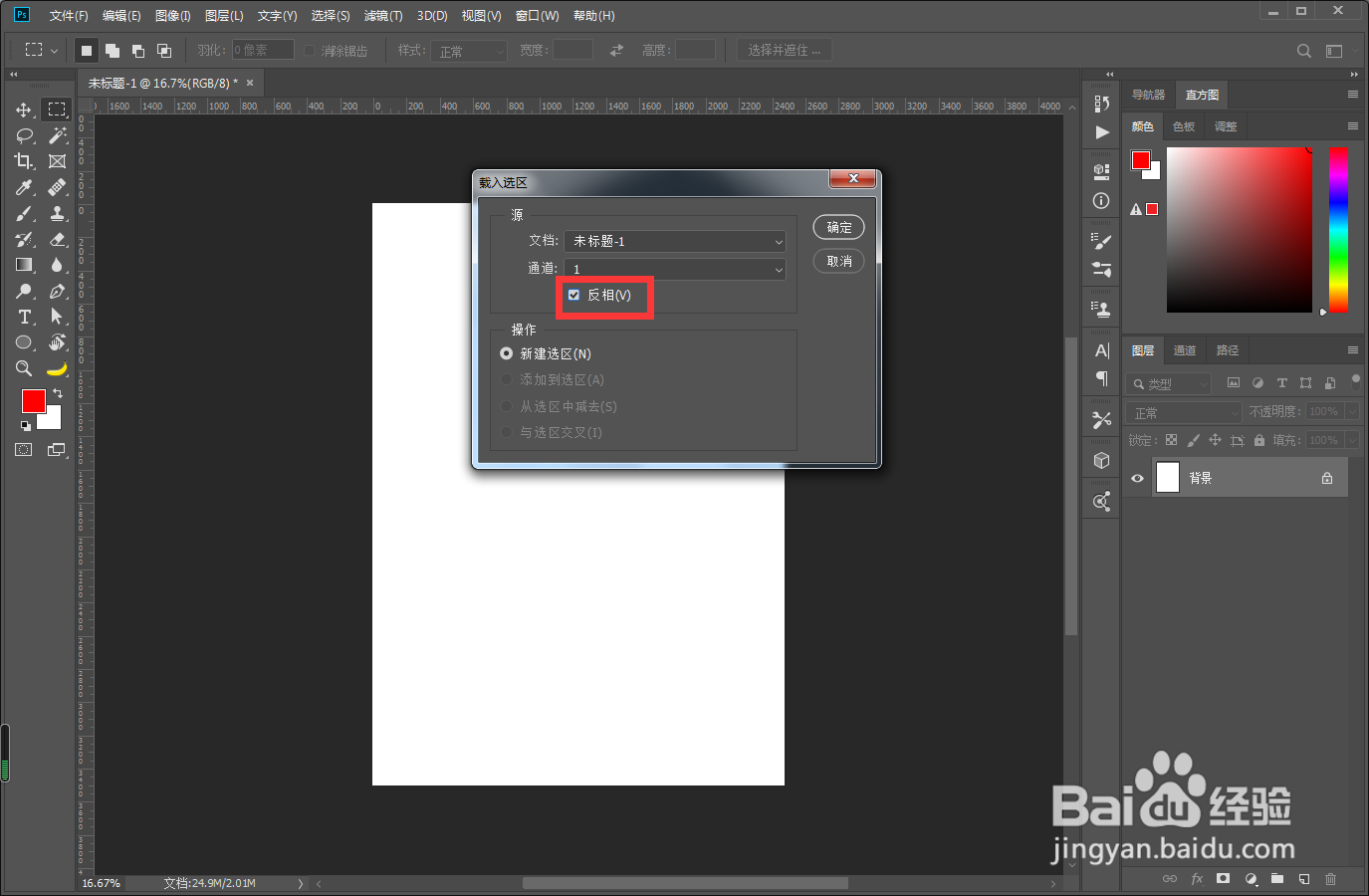Switch to the 色板 tab

click(x=1184, y=126)
